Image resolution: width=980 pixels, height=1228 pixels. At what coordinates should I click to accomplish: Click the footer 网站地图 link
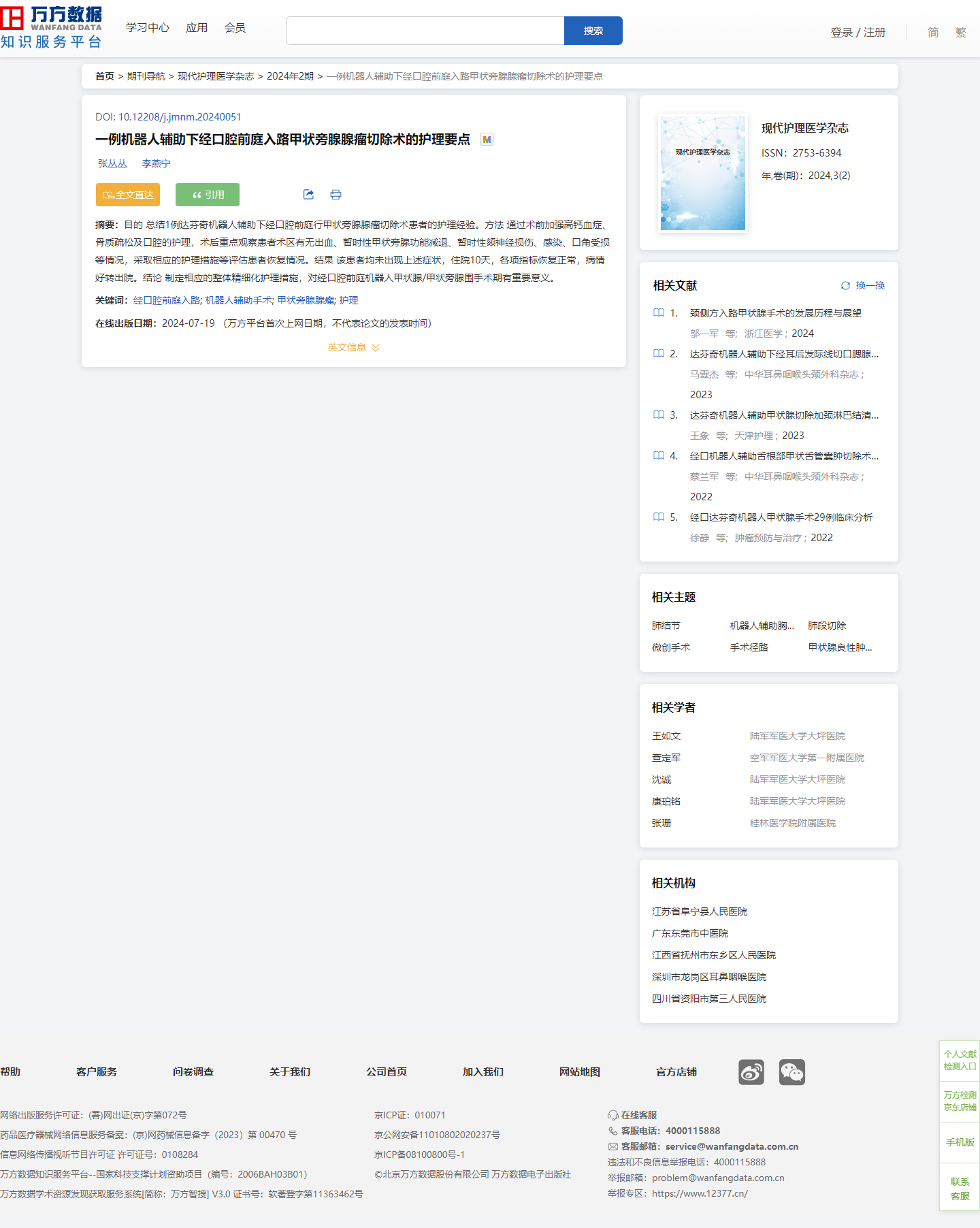(580, 1072)
